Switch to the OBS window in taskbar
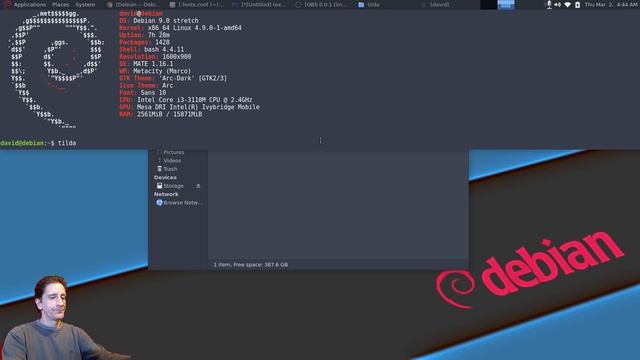The height and width of the screenshot is (360, 640). pyautogui.click(x=321, y=4)
